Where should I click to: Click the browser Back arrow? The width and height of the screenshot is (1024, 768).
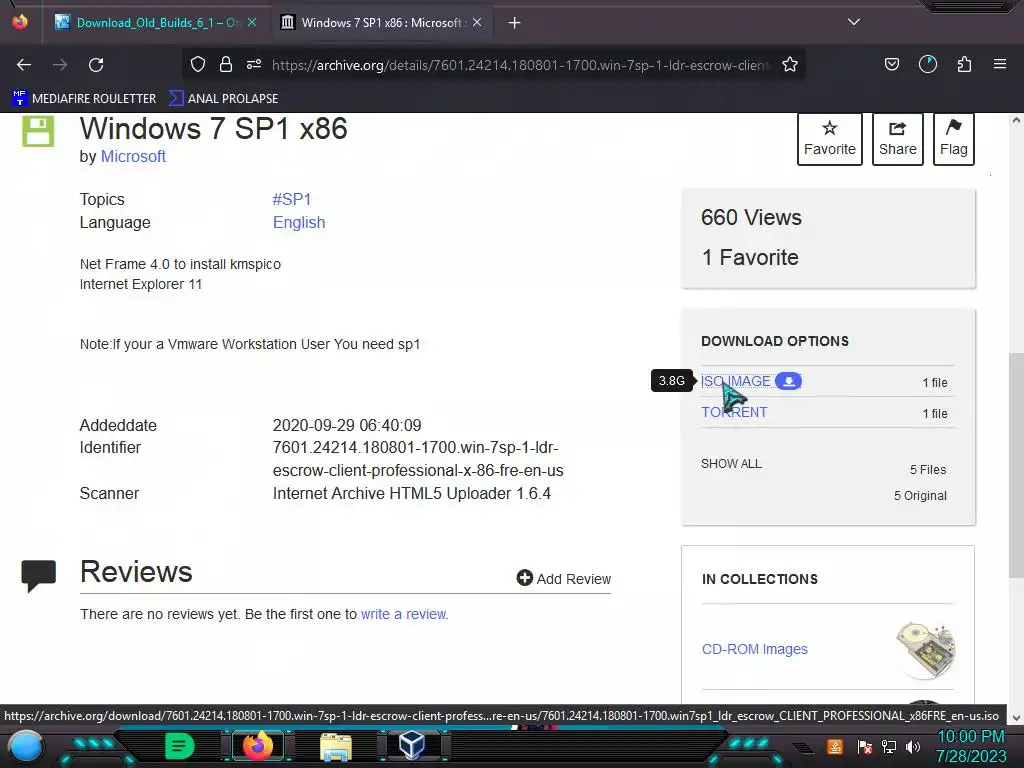coord(24,65)
